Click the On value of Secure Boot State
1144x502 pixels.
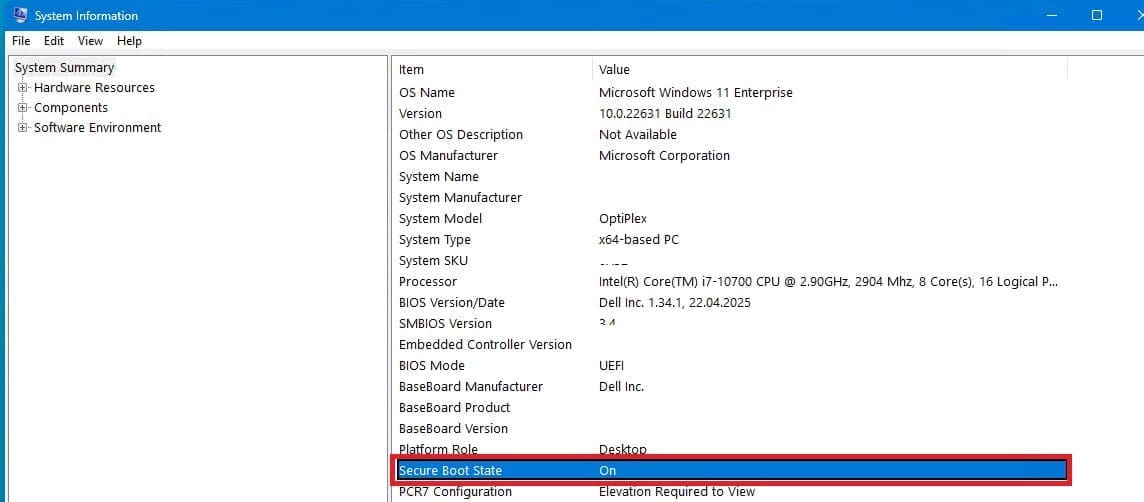607,471
